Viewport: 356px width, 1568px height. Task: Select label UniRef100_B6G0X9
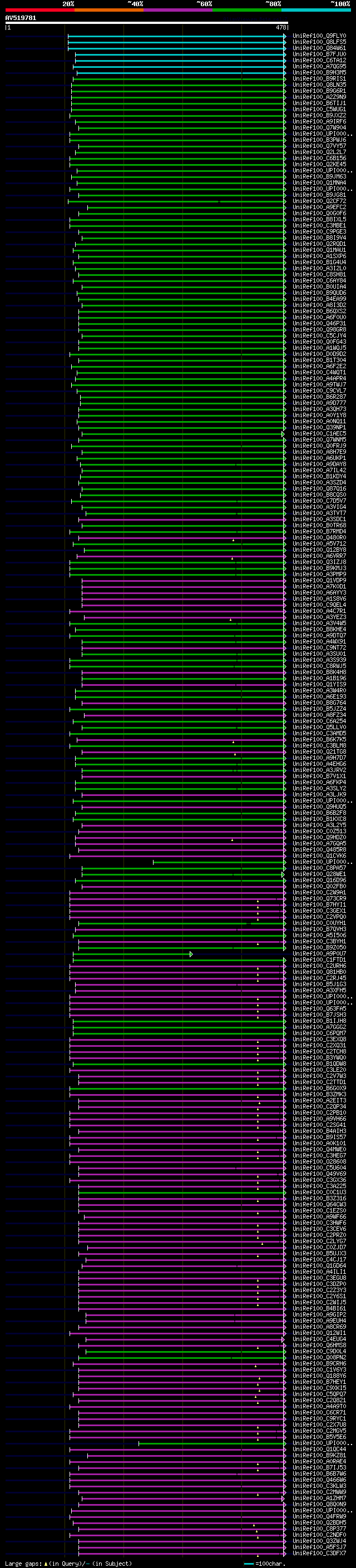(319, 1089)
